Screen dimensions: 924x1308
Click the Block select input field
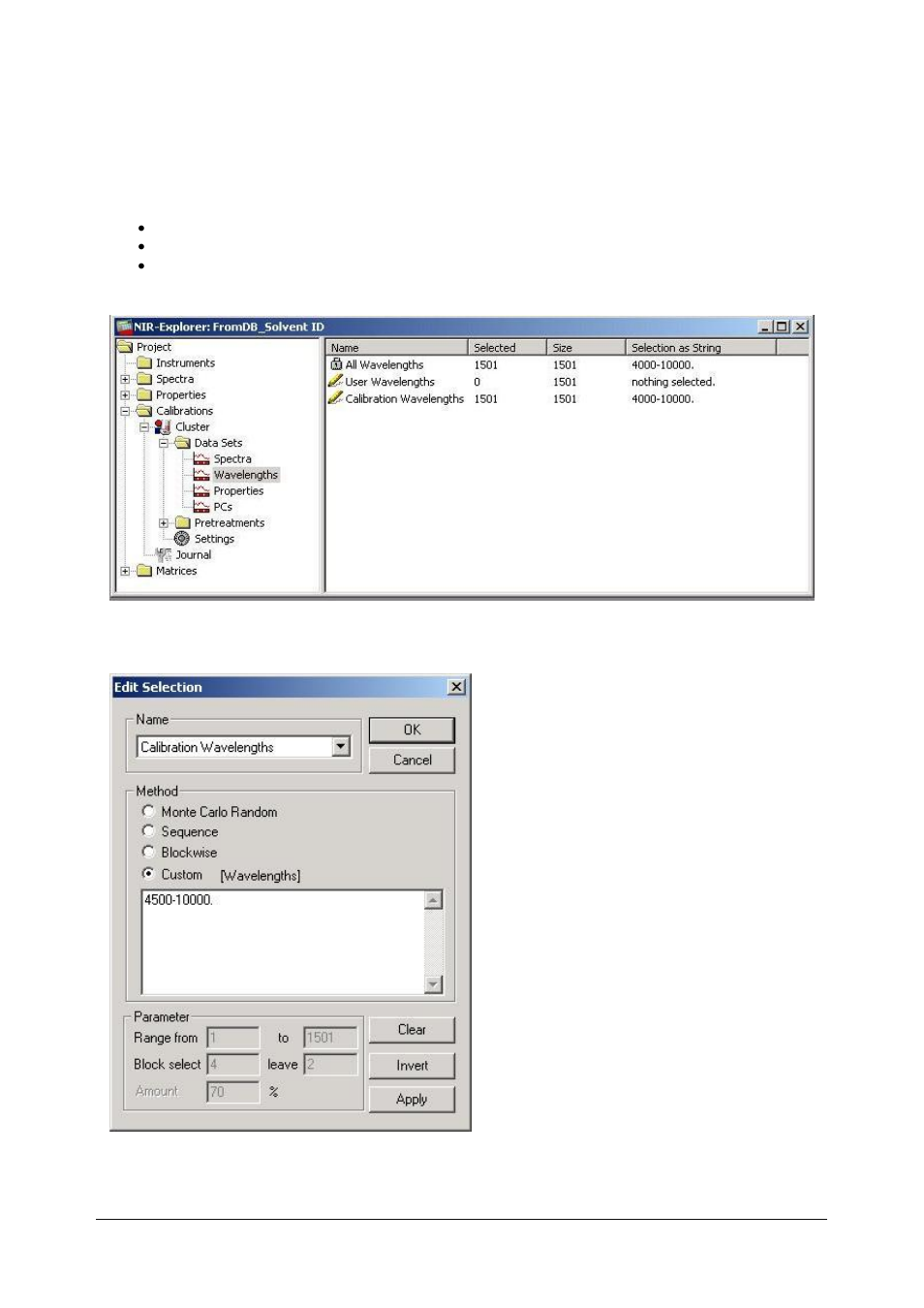233,1065
